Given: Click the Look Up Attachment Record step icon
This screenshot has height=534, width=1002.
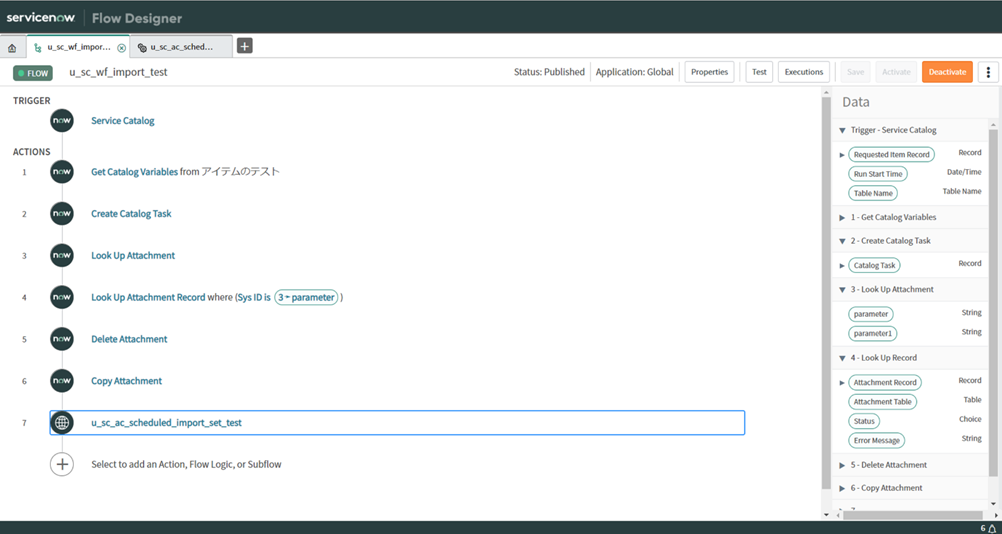Looking at the screenshot, I should tap(62, 298).
